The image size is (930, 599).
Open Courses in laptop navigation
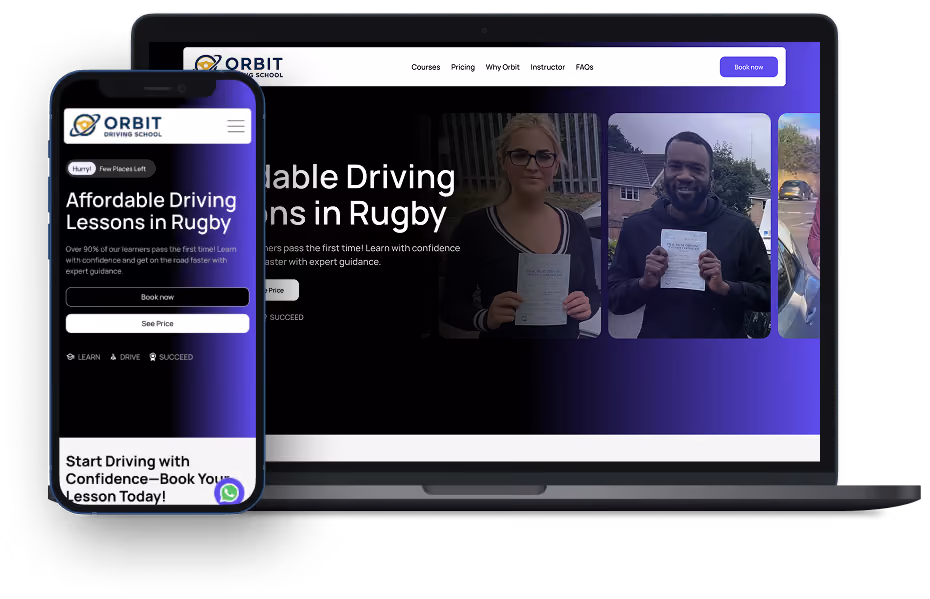coord(425,67)
